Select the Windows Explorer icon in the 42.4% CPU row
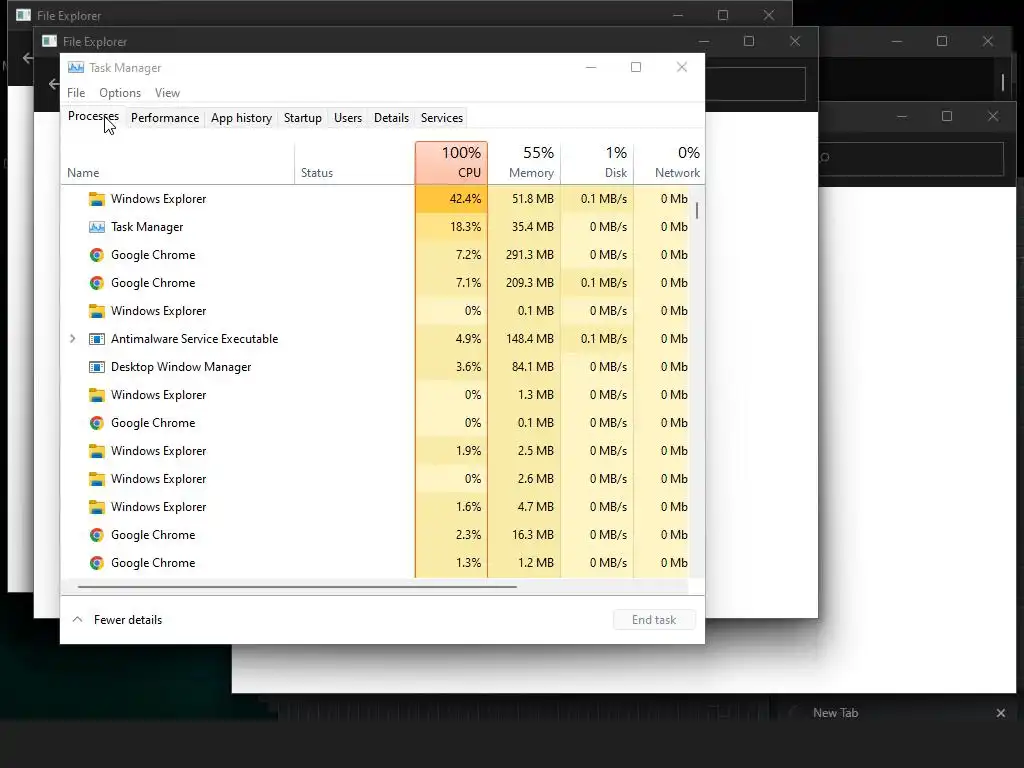This screenshot has width=1024, height=768. [97, 199]
